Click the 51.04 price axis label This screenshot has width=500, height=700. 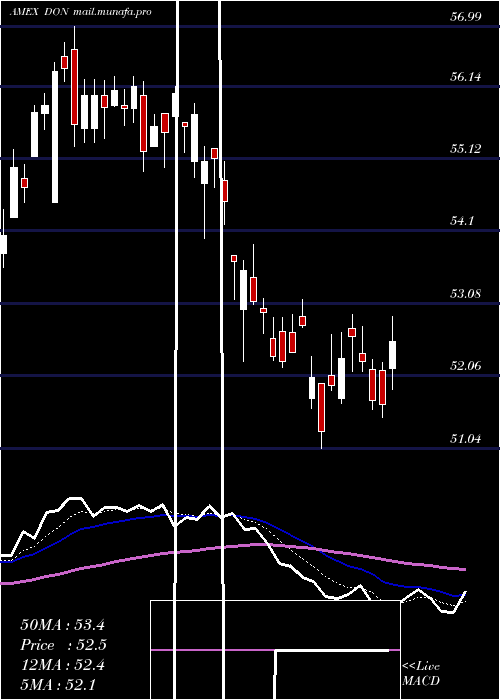click(x=466, y=439)
